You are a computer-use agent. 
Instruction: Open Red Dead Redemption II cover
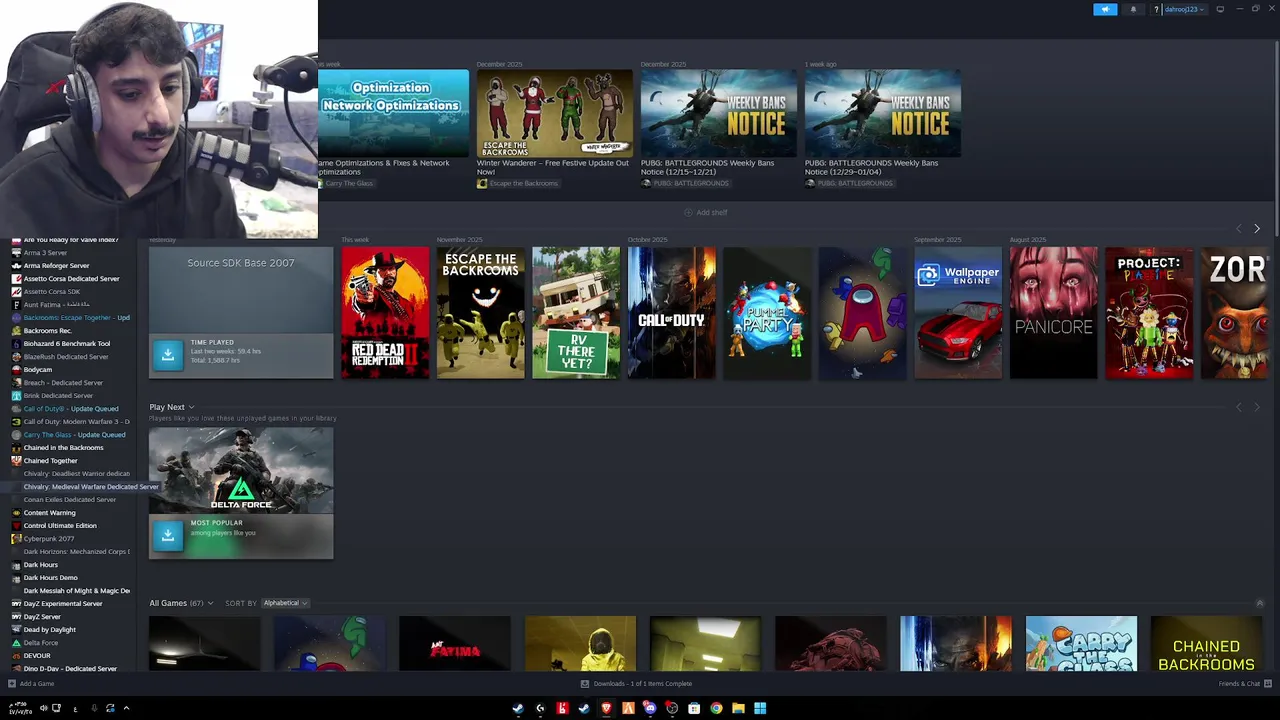click(x=385, y=313)
